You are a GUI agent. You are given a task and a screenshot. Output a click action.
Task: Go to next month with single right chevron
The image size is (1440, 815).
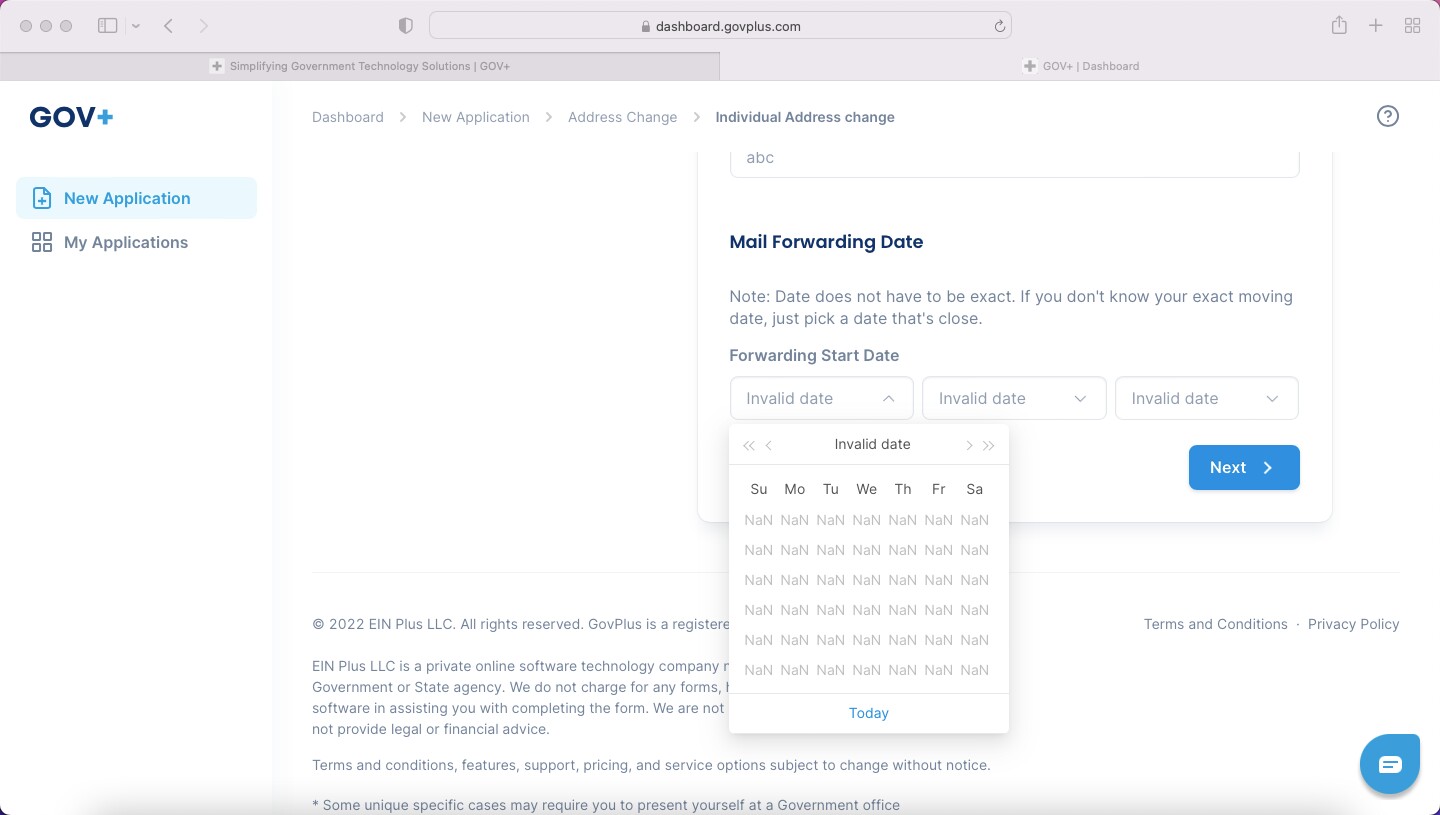tap(969, 445)
